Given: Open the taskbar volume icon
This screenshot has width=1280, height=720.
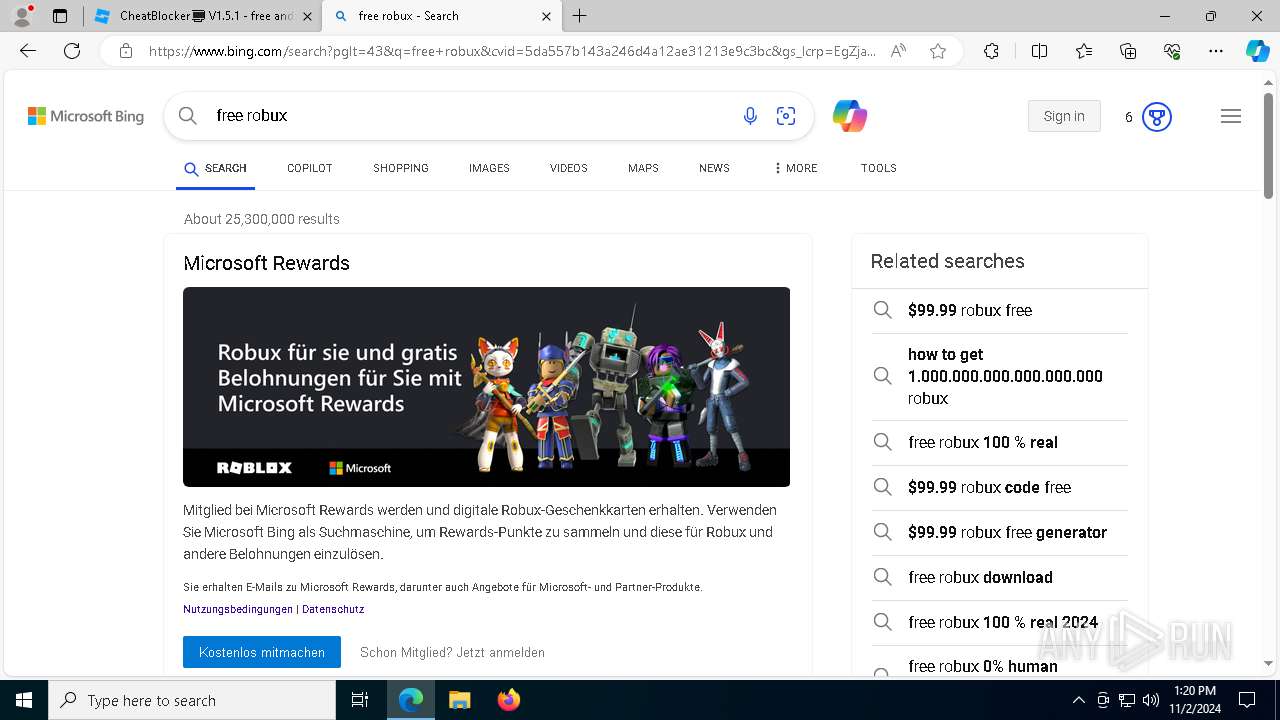Looking at the screenshot, I should point(1151,700).
